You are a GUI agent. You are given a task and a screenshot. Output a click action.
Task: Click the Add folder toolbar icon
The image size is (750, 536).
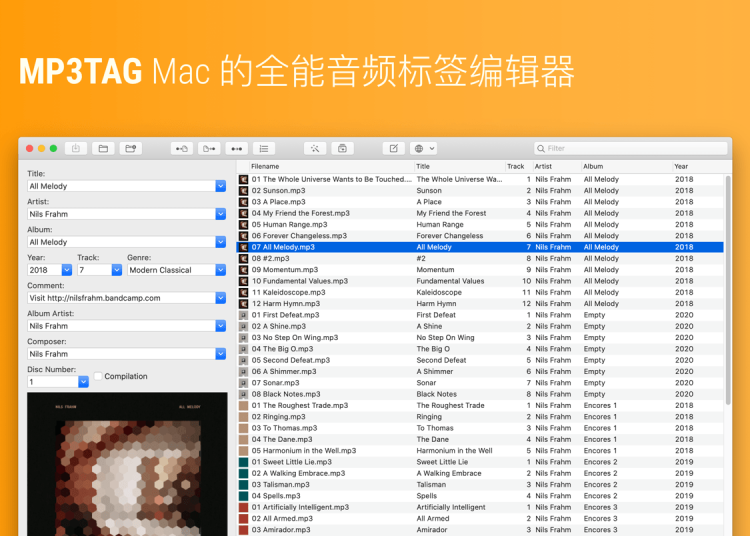tap(129, 148)
